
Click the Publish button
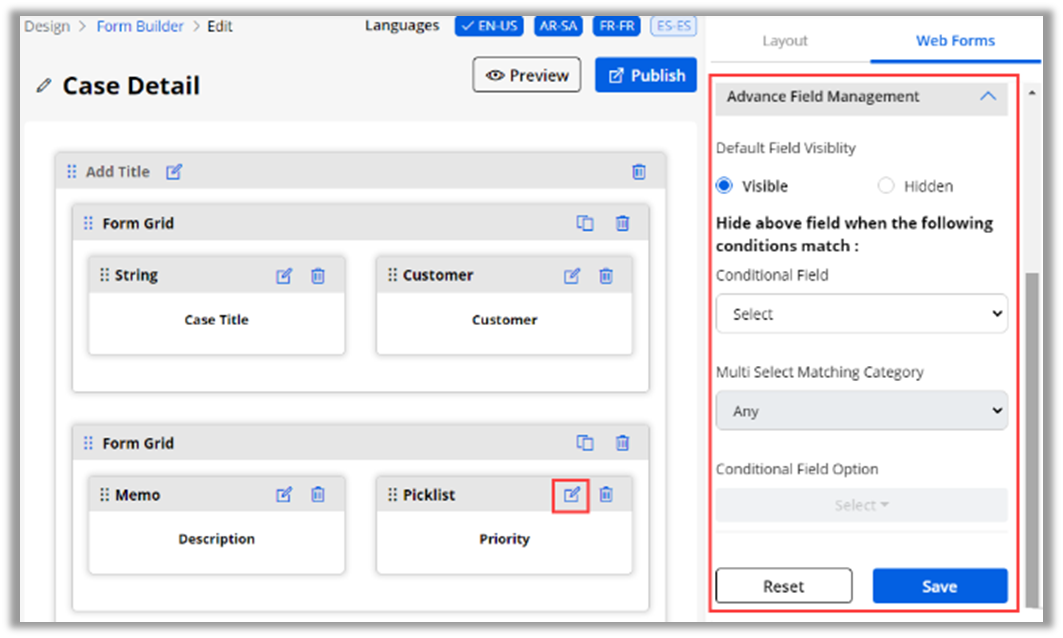pos(646,75)
